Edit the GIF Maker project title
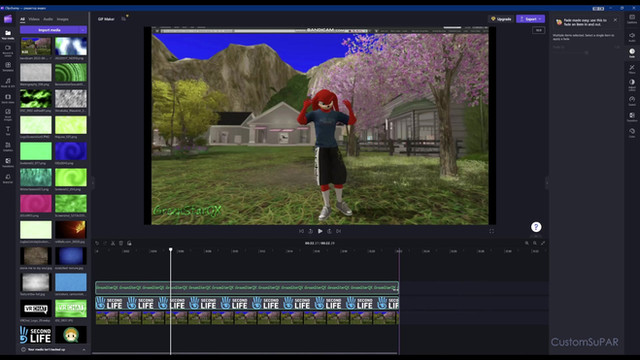 click(106, 19)
